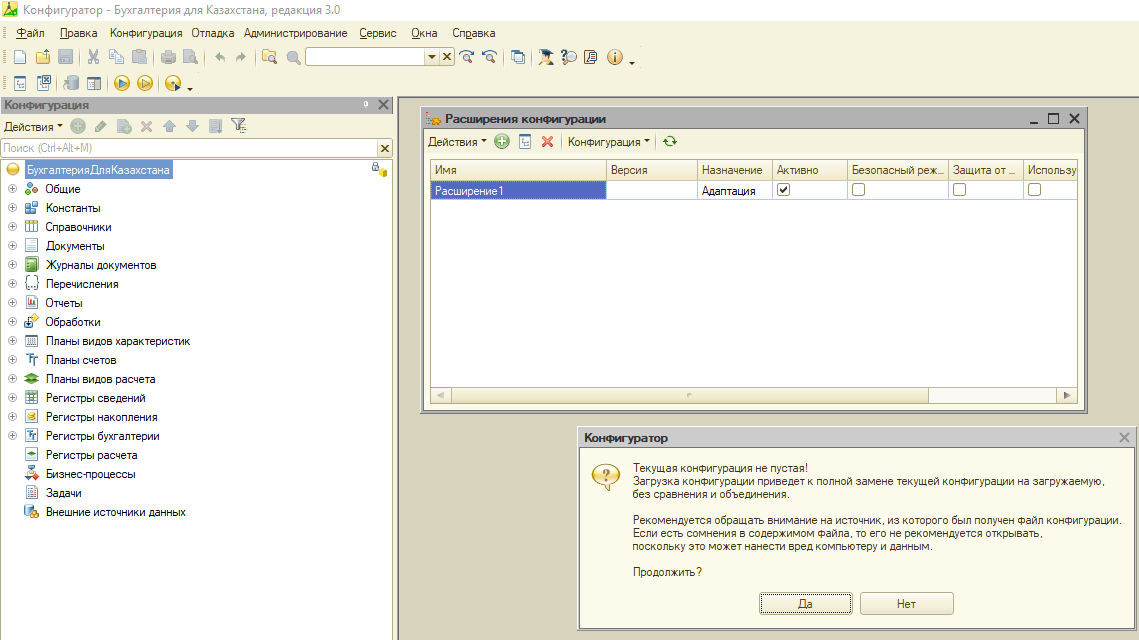
Task: Click the Cut scissors icon
Action: 93,57
